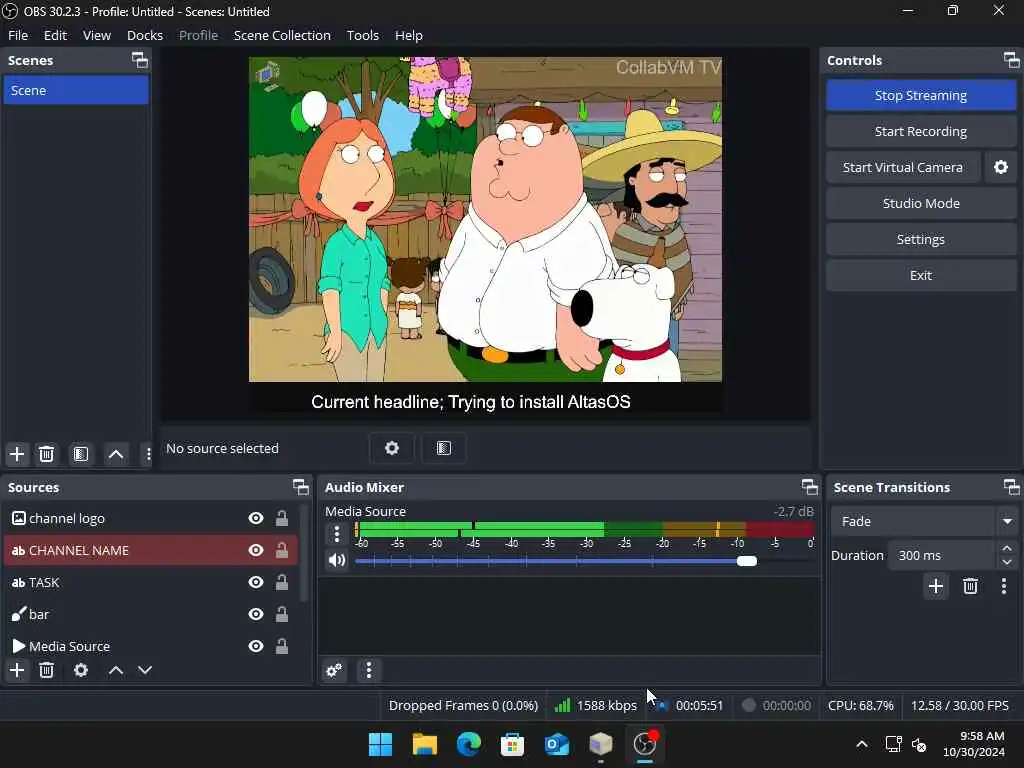Open the Scene Collection menu
Image resolution: width=1024 pixels, height=768 pixels.
coord(282,35)
